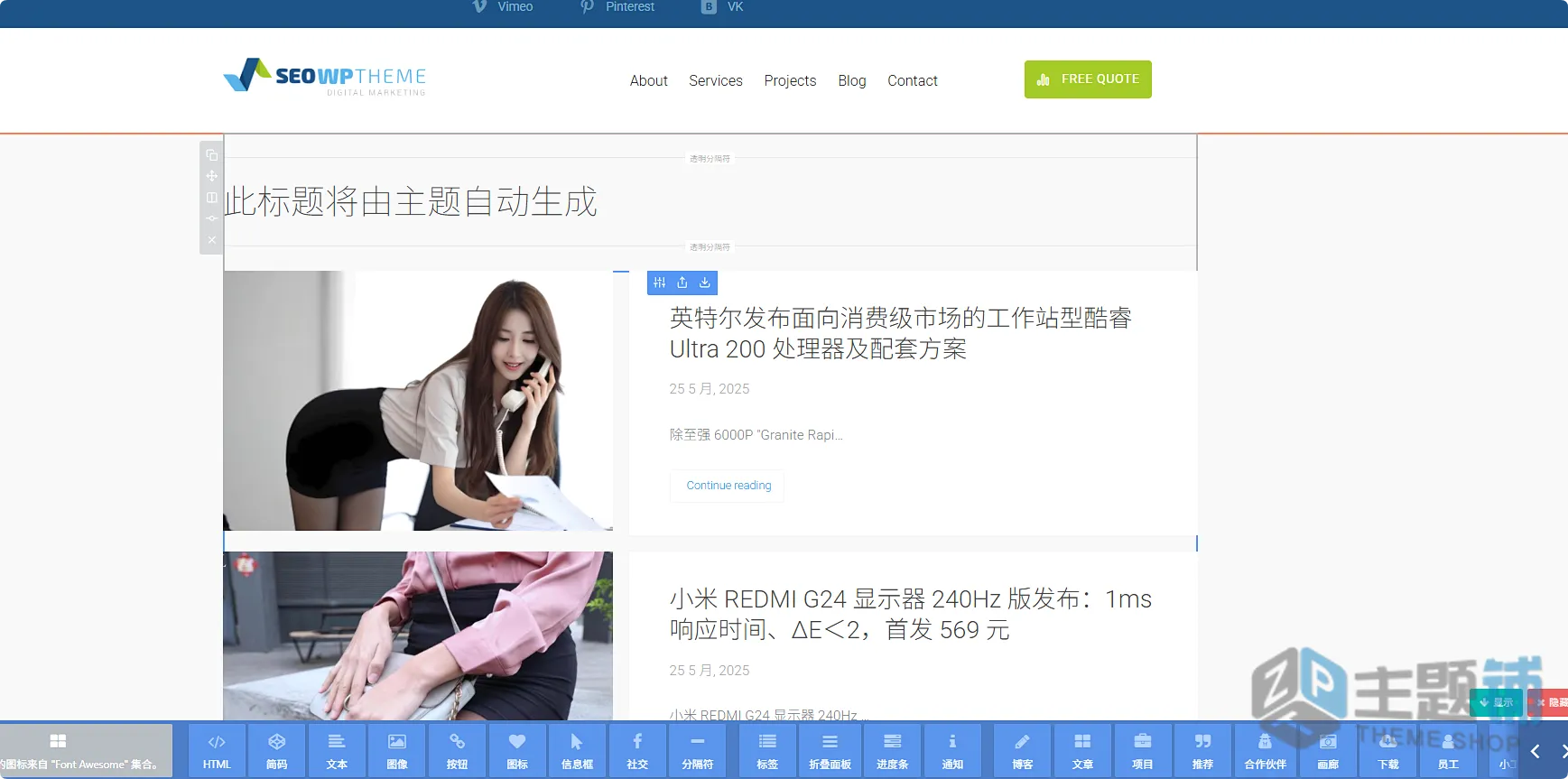Viewport: 1568px width, 779px height.
Task: Click the upper 透明分隔符 divider label
Action: 710,158
